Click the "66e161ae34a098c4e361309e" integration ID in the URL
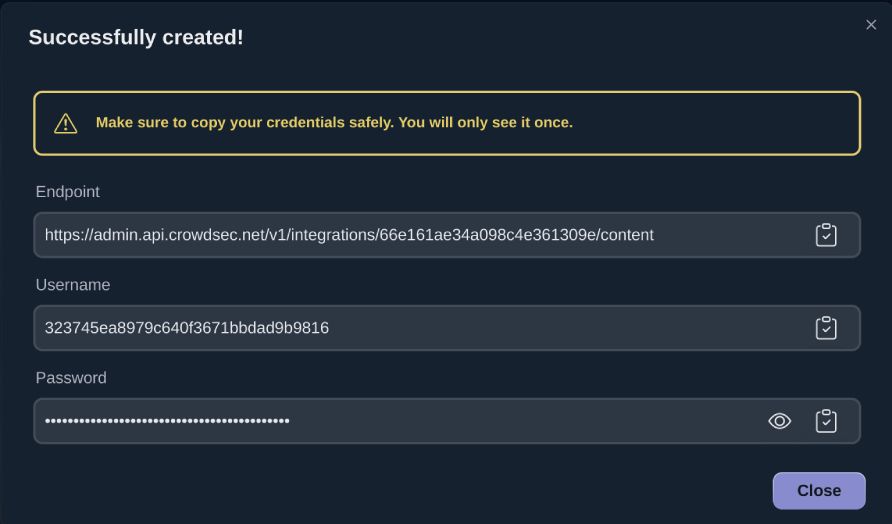 (482, 235)
